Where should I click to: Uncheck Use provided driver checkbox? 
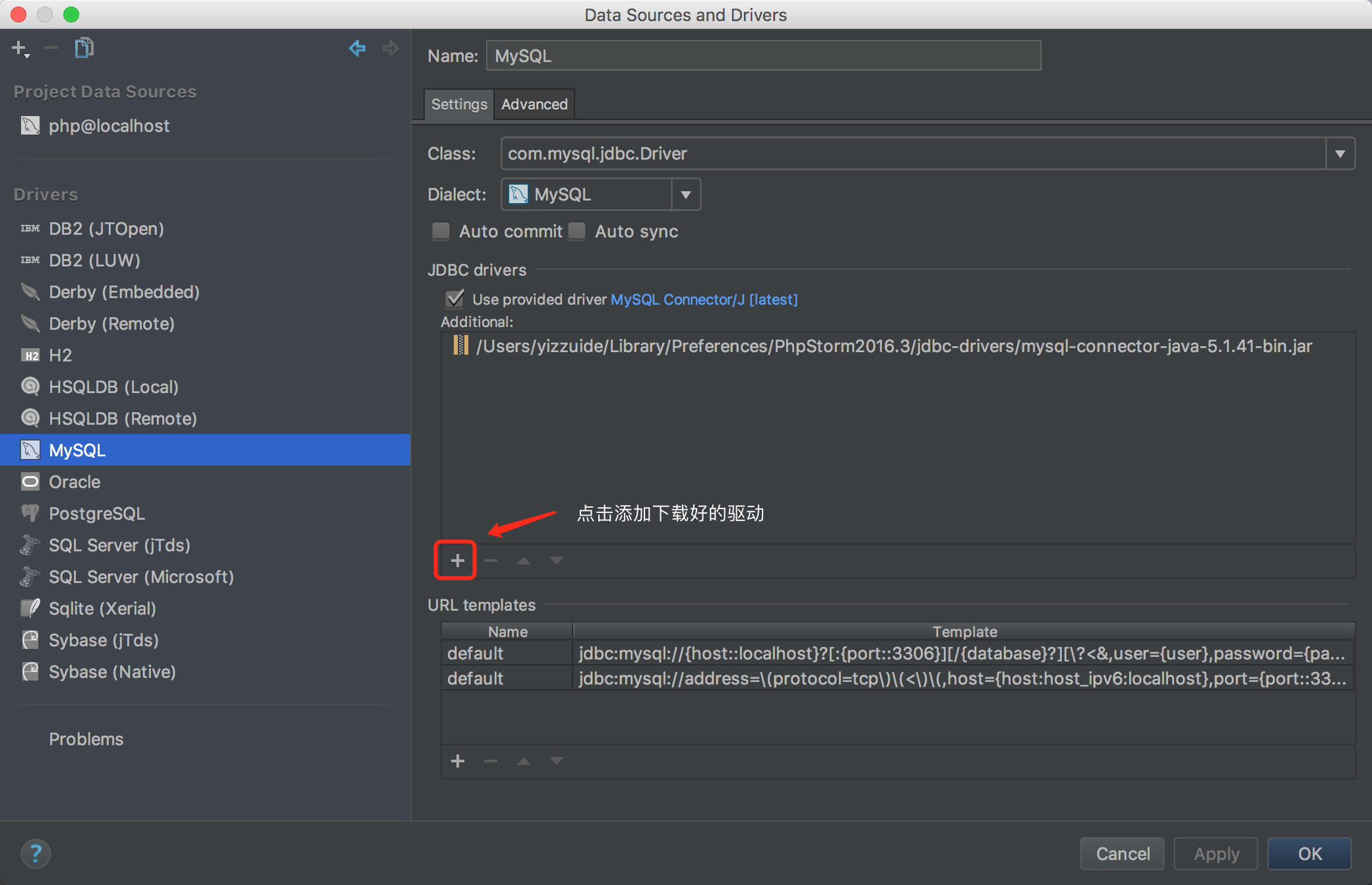[x=454, y=299]
